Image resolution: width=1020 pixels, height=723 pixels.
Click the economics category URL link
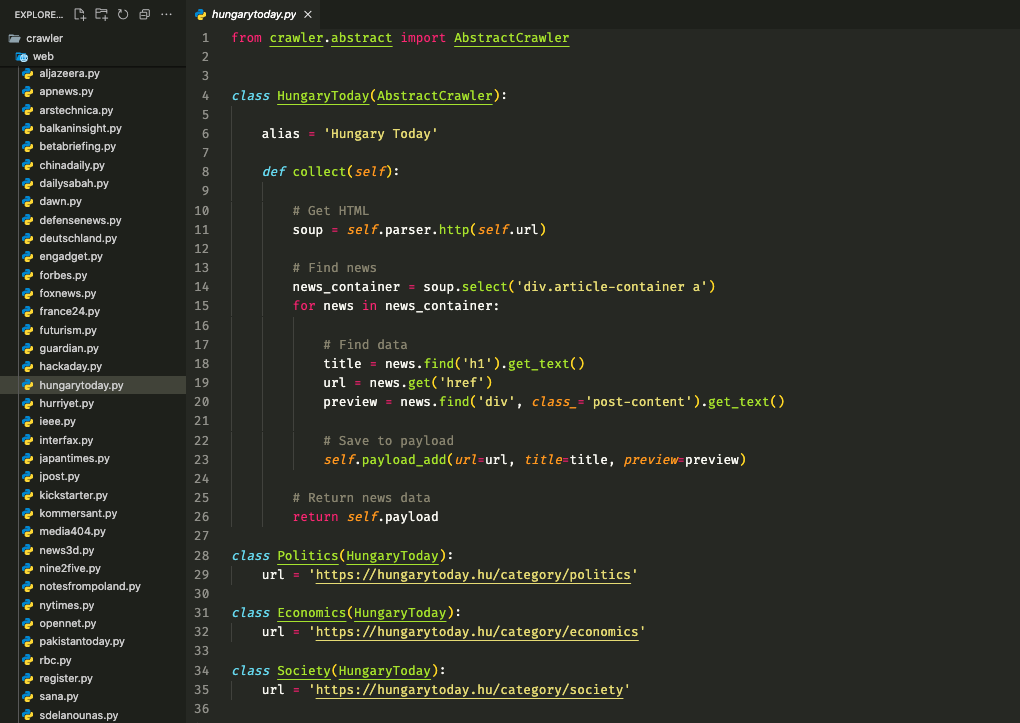477,632
